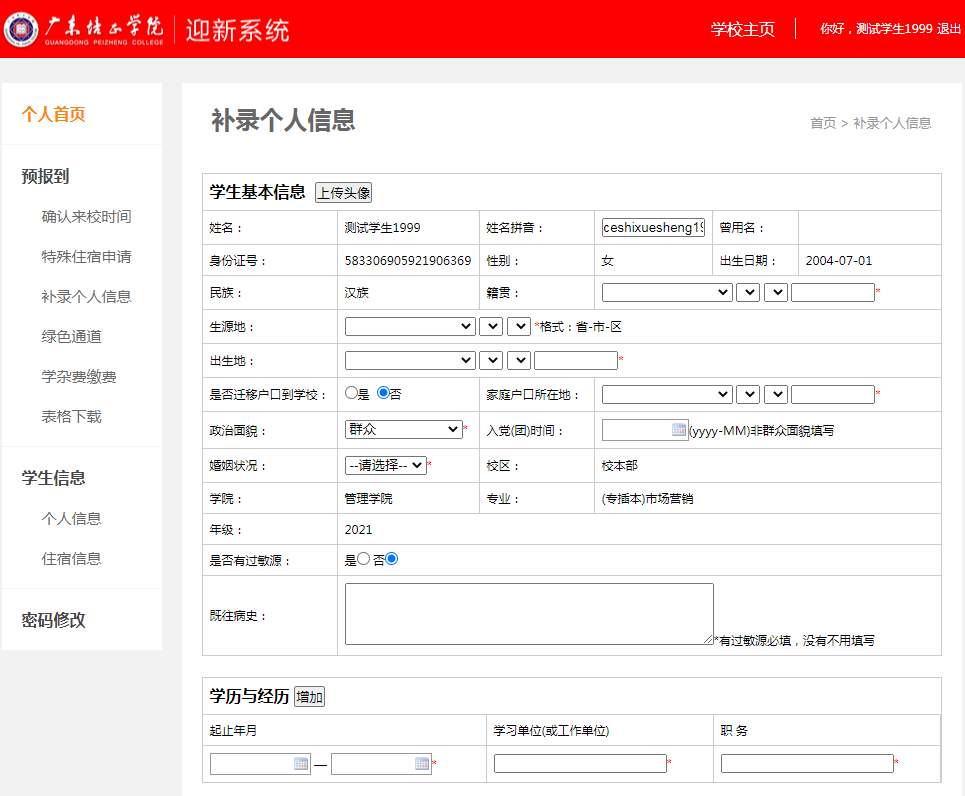
Task: Open the 学校主页 link
Action: click(742, 29)
